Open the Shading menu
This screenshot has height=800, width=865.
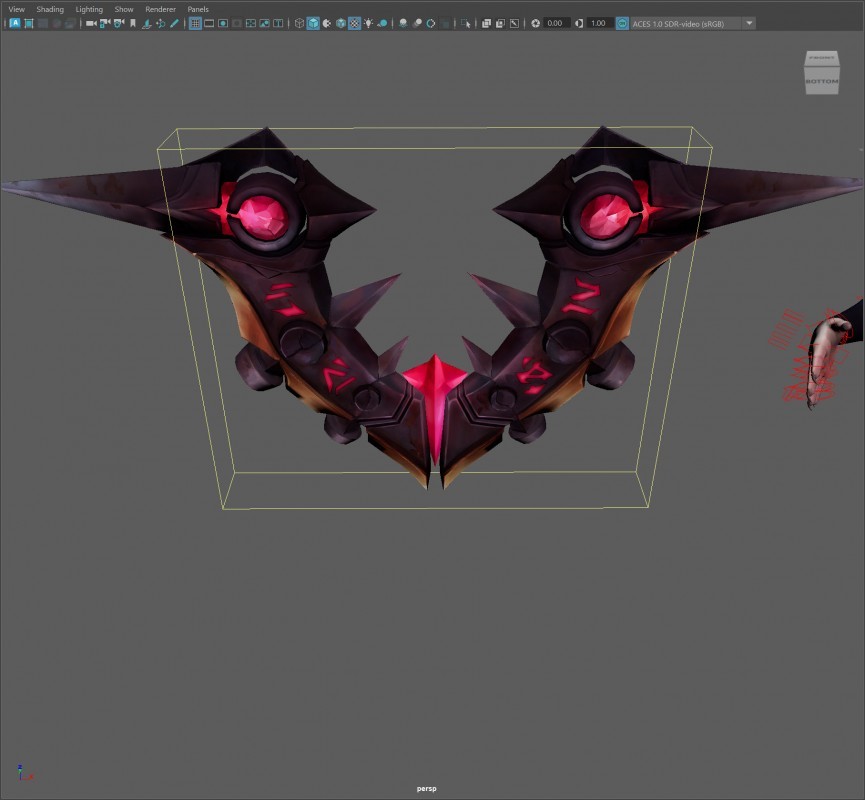pyautogui.click(x=50, y=9)
